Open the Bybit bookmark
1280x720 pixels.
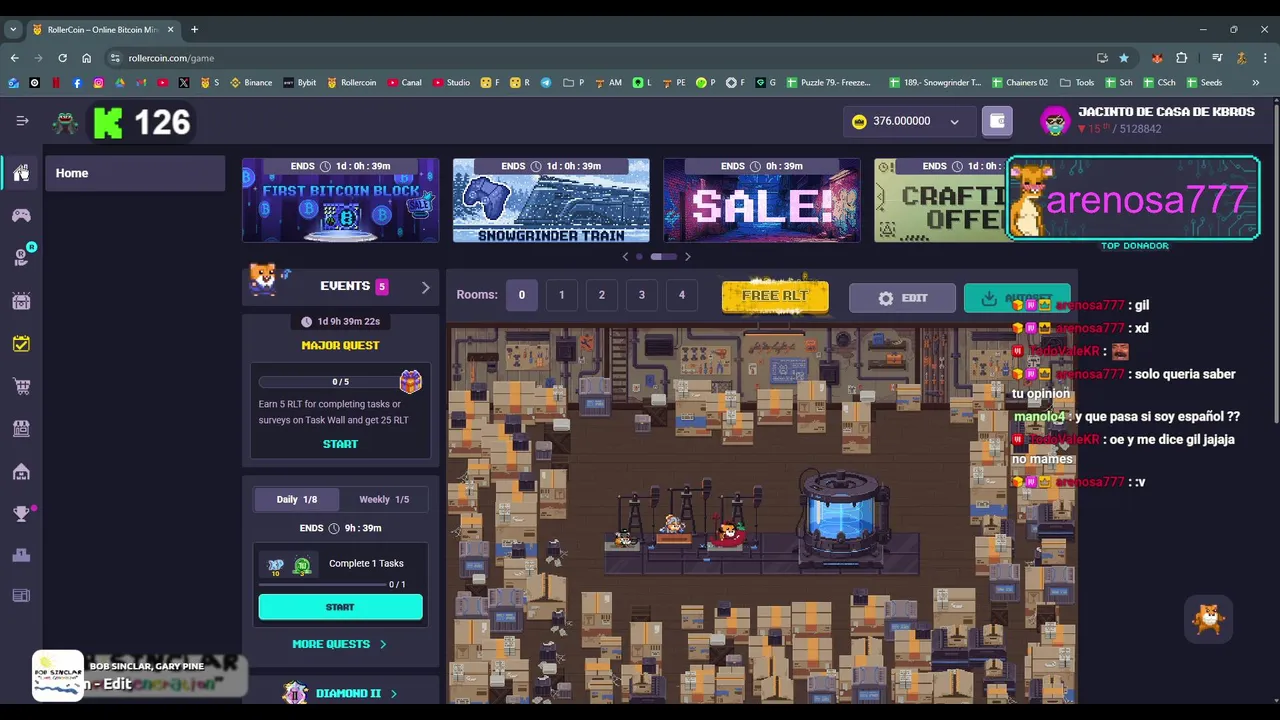point(300,82)
